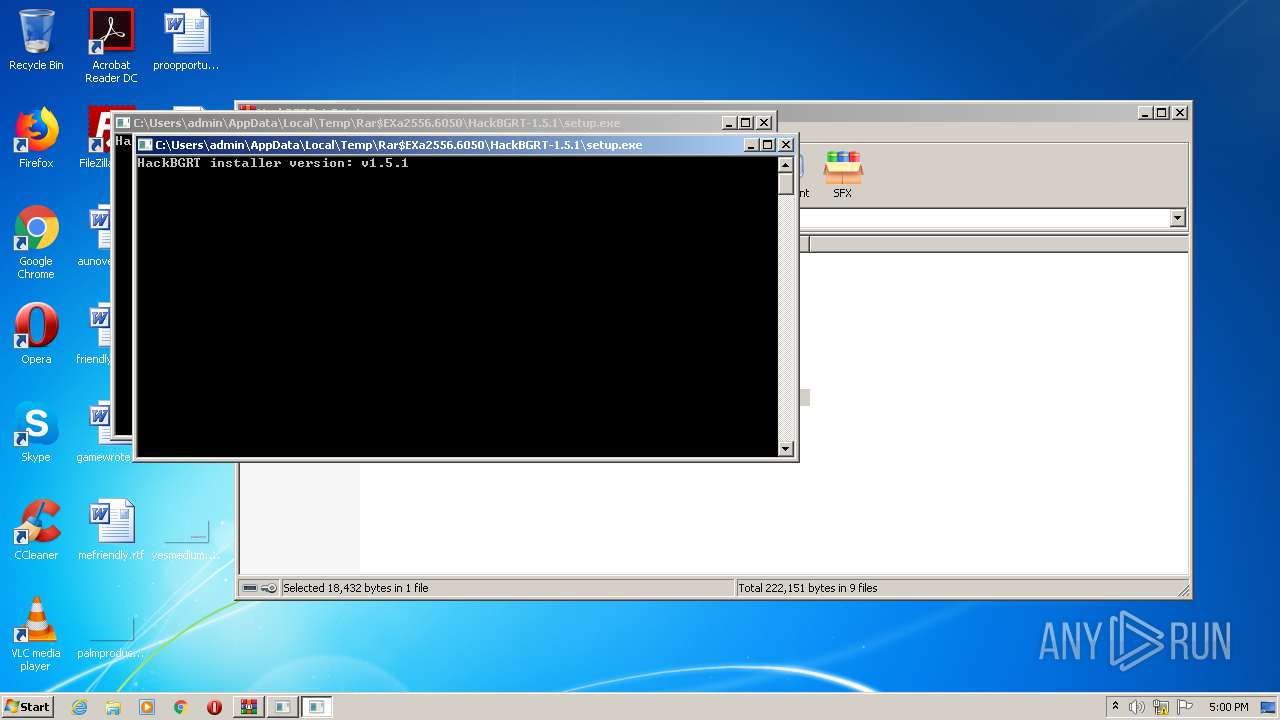Select yesmedium desktop file
This screenshot has height=720, width=1280.
coord(186,540)
